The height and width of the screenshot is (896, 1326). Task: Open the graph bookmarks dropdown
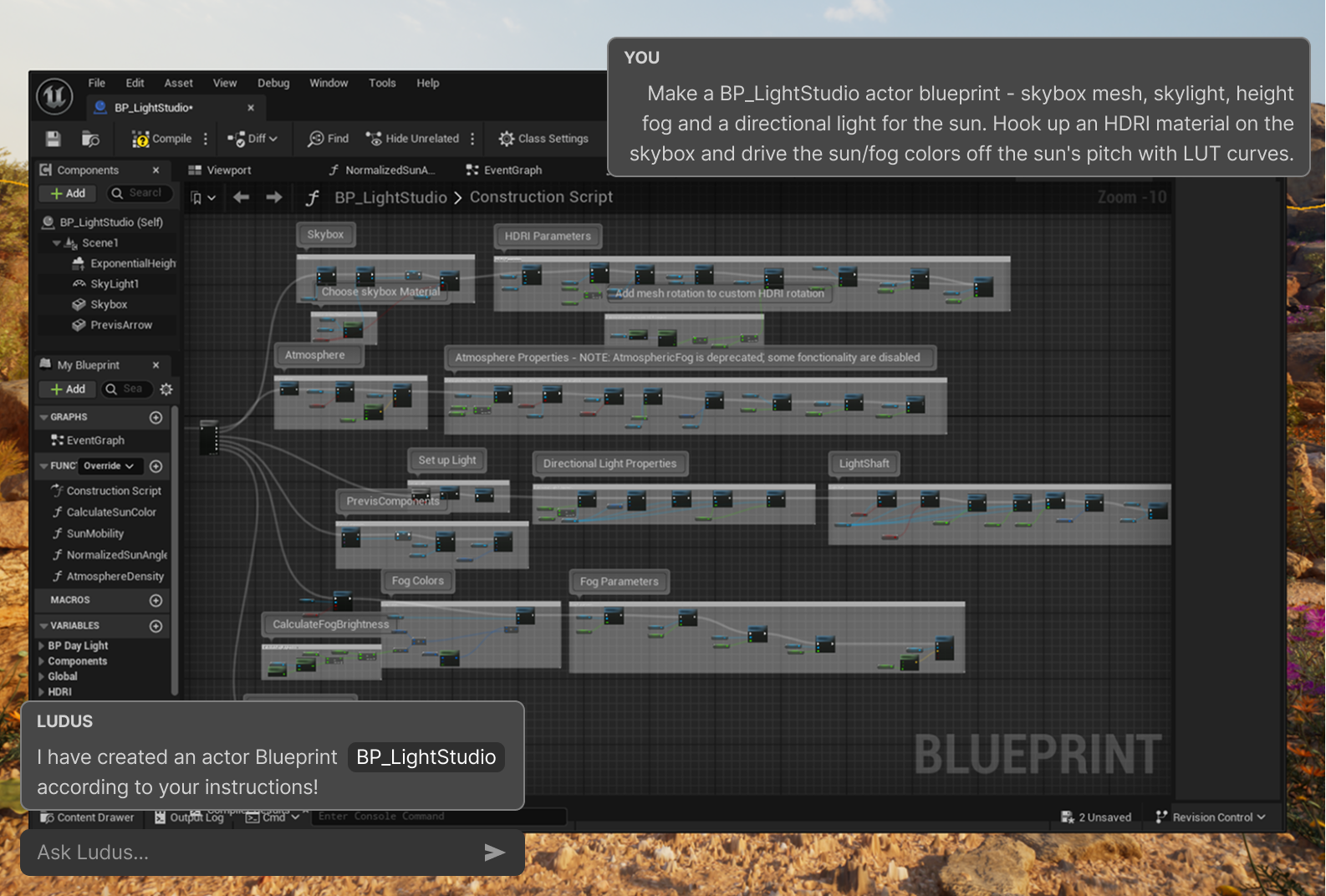(x=203, y=198)
